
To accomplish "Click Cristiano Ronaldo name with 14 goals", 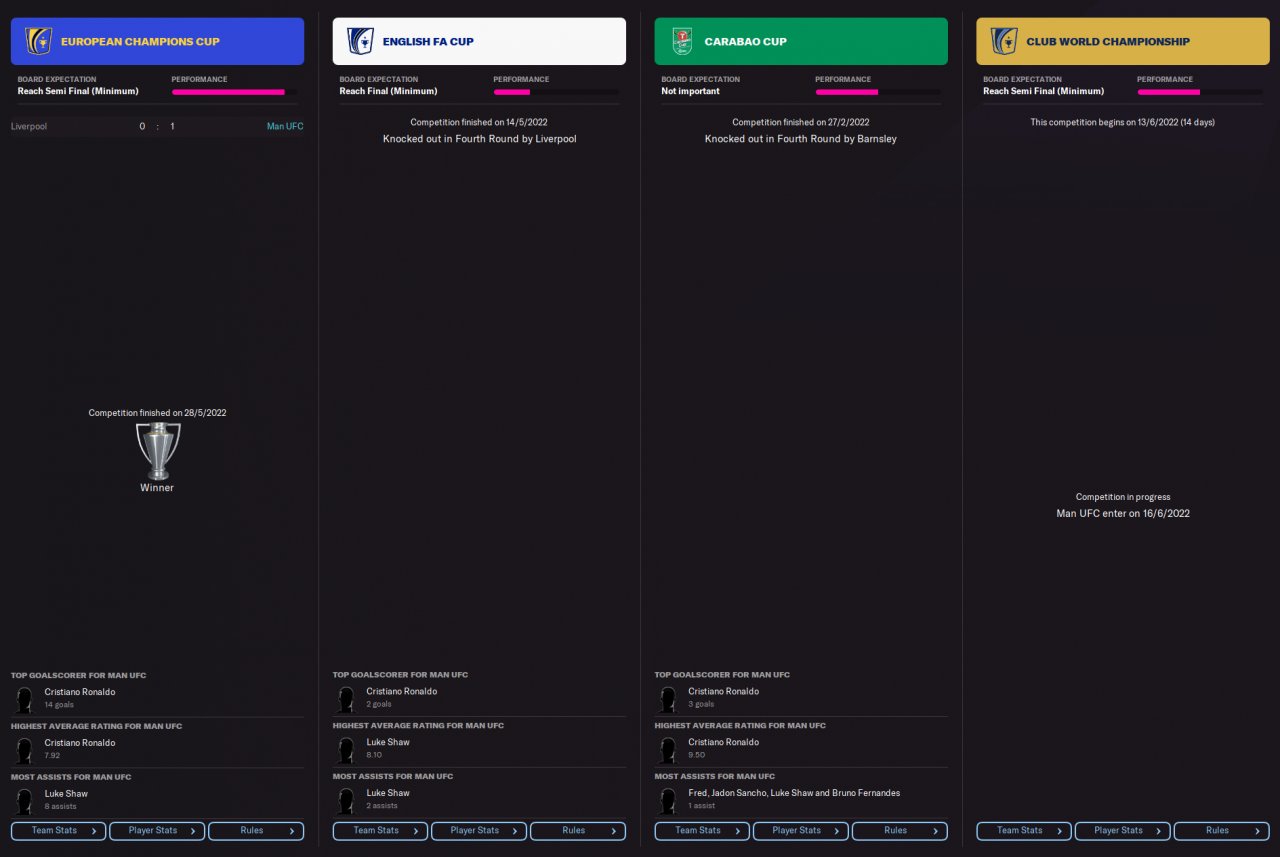I will (80, 692).
